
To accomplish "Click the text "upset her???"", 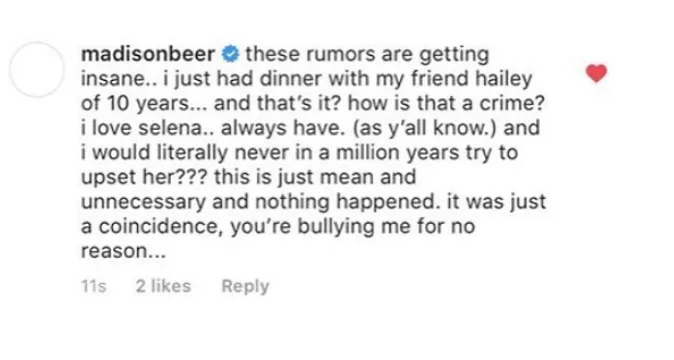I will pyautogui.click(x=144, y=178).
